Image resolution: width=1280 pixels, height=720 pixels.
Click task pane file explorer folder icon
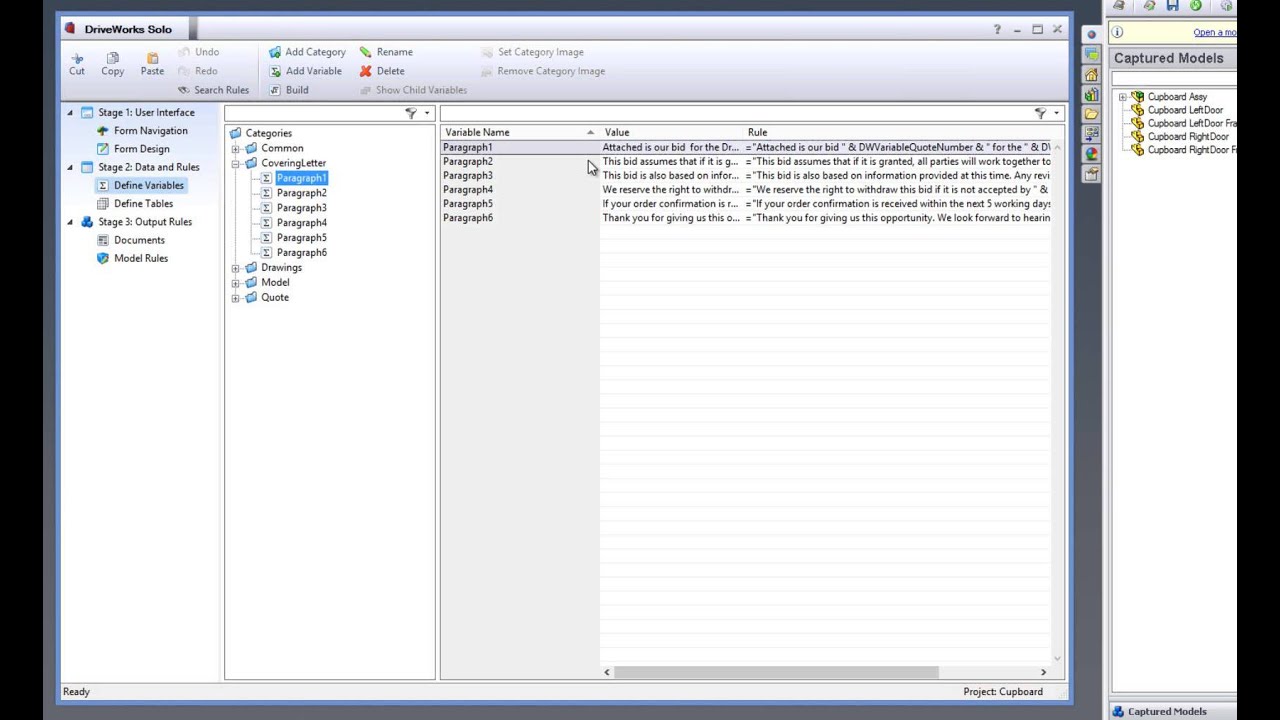click(x=1091, y=114)
